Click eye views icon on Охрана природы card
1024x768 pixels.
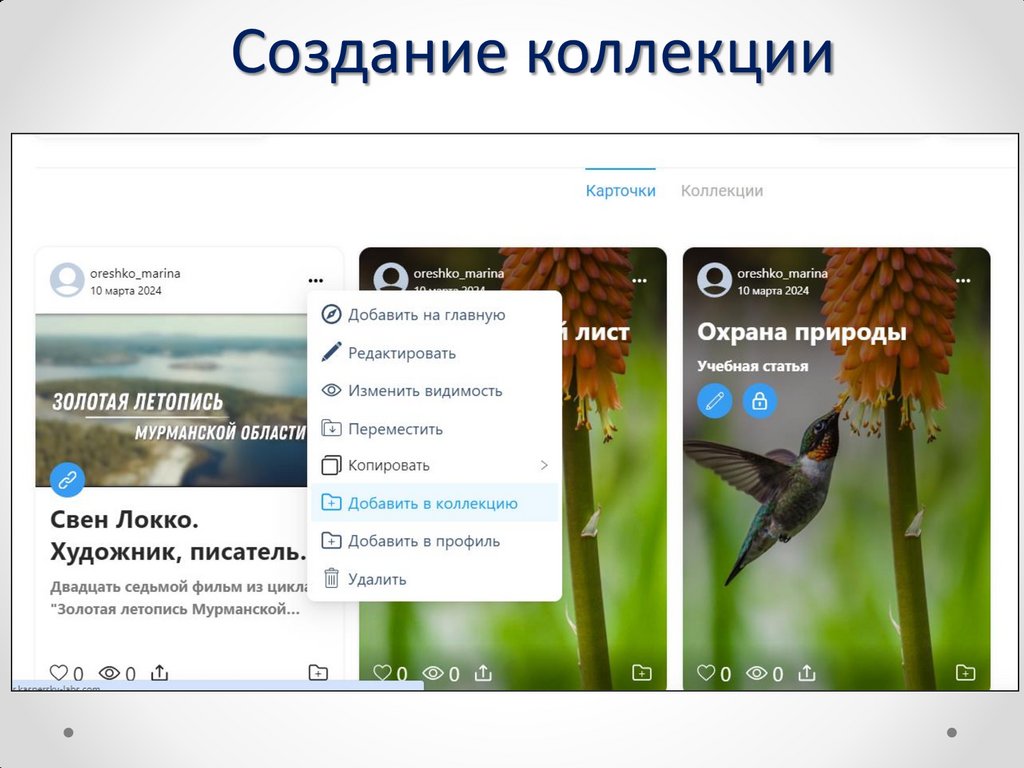point(757,673)
